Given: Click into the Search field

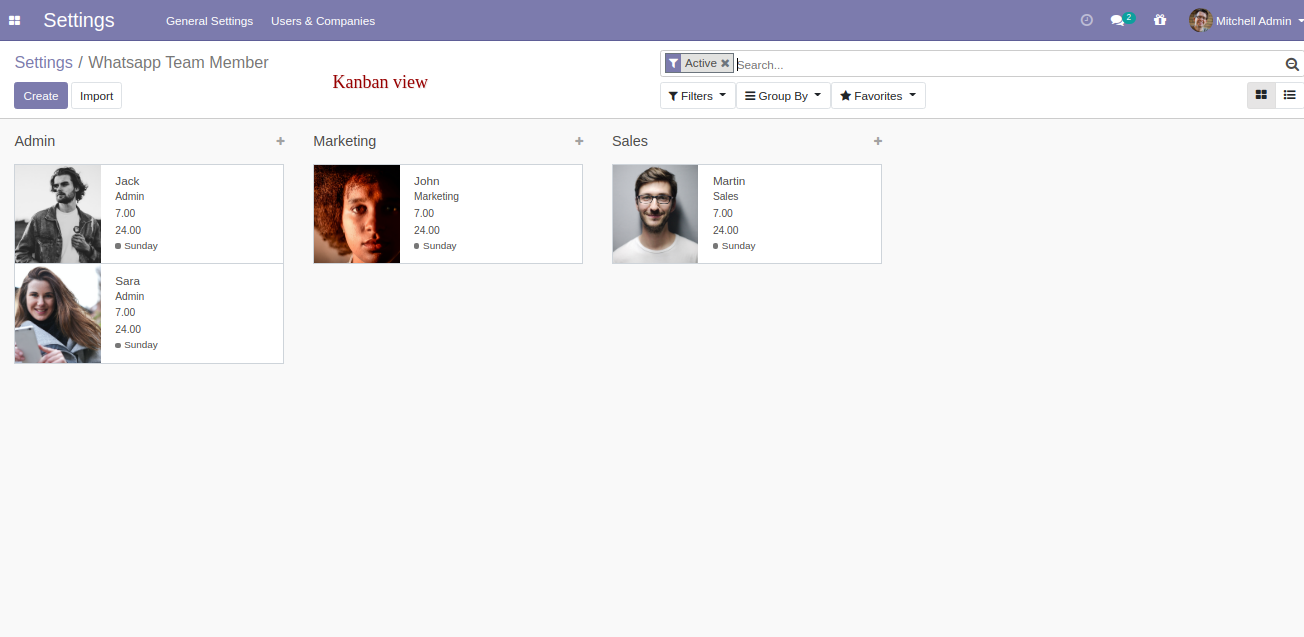Looking at the screenshot, I should (x=1008, y=64).
